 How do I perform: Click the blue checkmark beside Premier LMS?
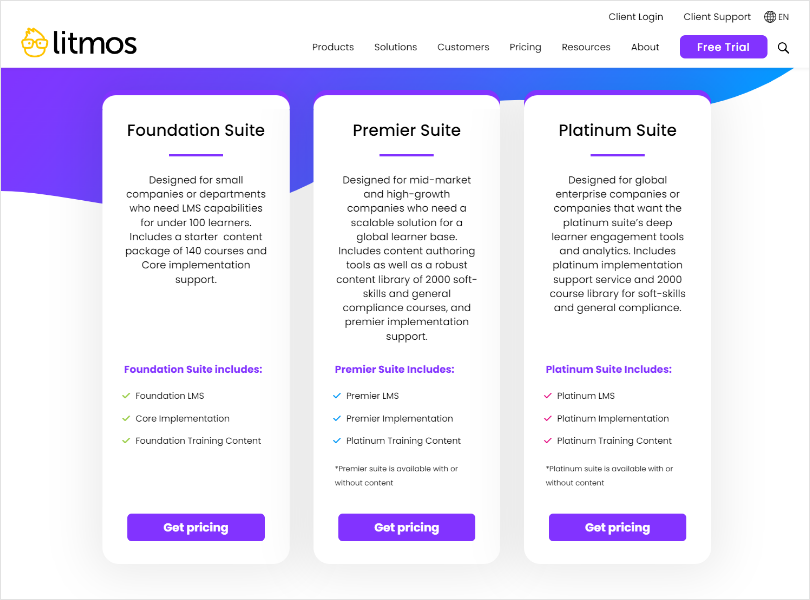pyautogui.click(x=337, y=396)
